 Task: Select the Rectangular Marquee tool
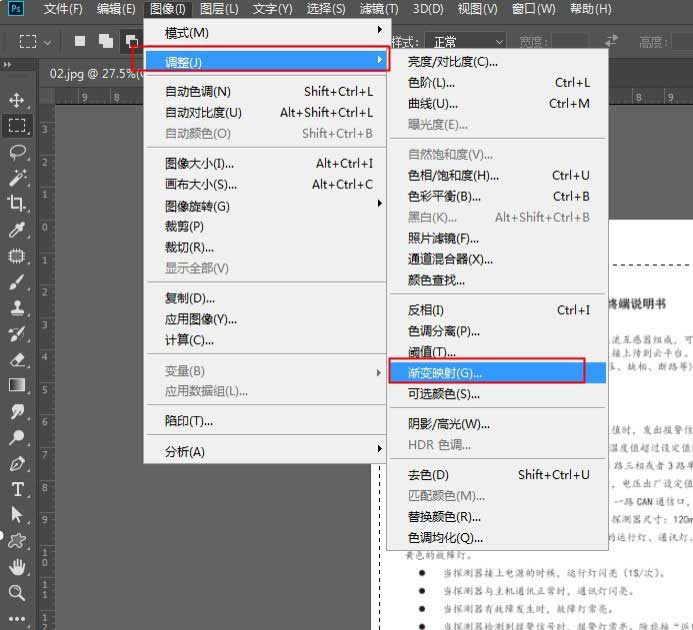[17, 126]
